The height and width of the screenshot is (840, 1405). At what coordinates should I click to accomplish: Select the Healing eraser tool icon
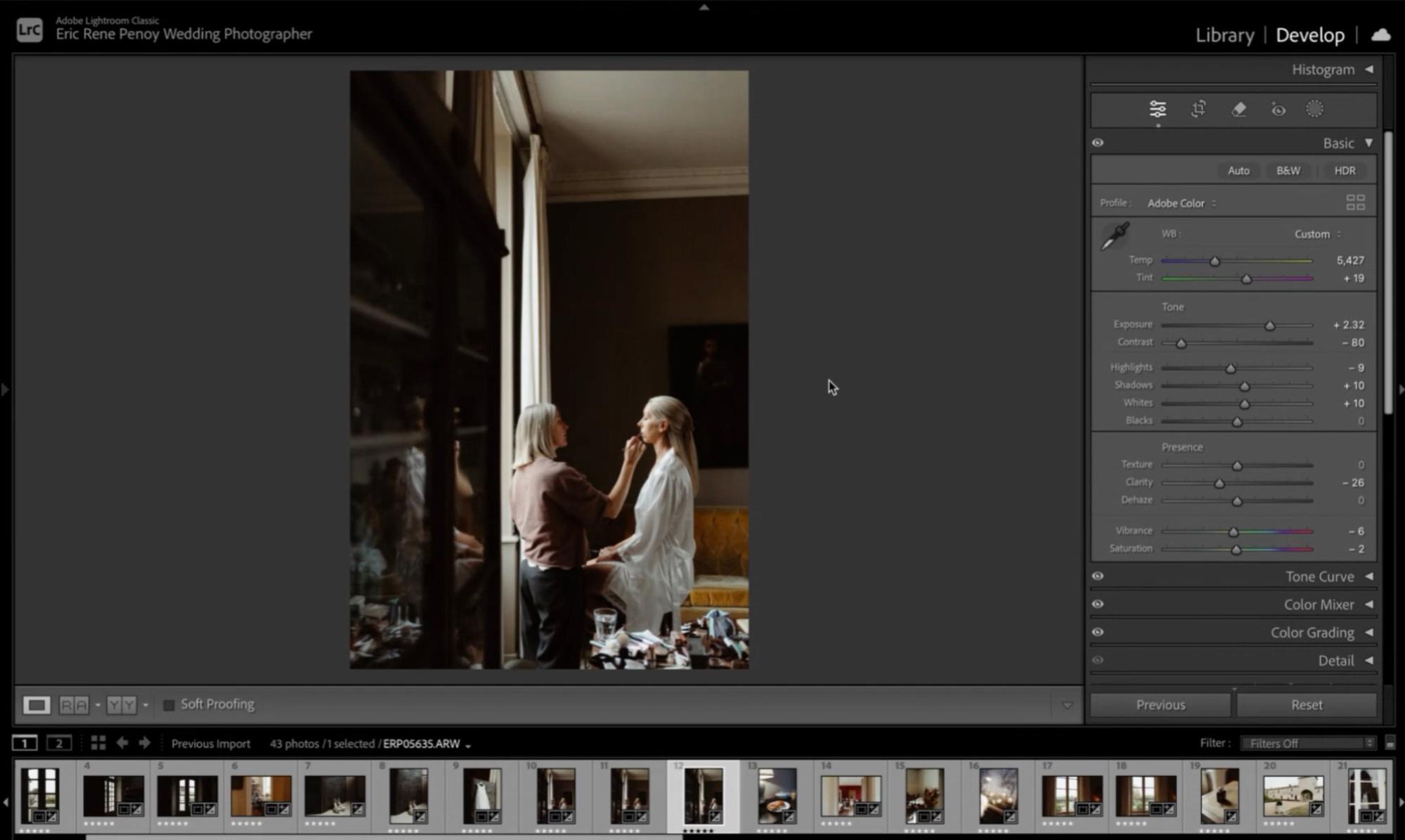tap(1238, 109)
